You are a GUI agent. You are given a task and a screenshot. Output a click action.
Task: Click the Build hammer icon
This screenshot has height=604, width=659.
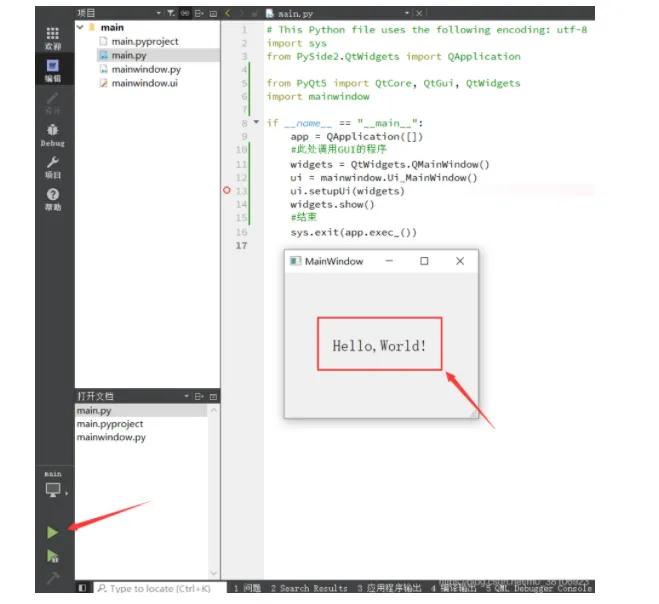point(53,578)
